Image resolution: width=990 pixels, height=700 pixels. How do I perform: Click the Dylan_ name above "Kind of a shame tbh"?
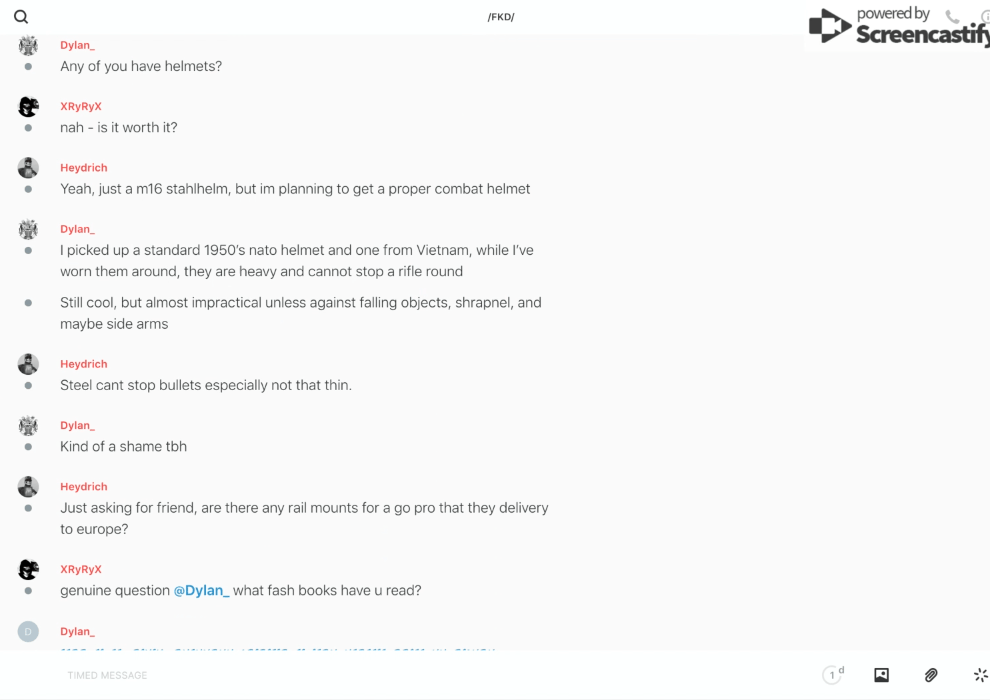click(x=77, y=425)
